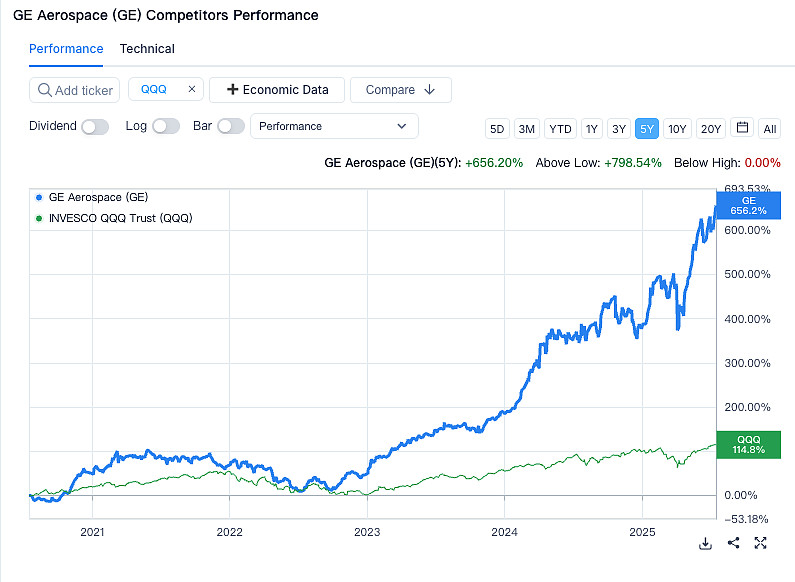Click the blue GE legend dot
This screenshot has width=795, height=582.
coord(38,198)
